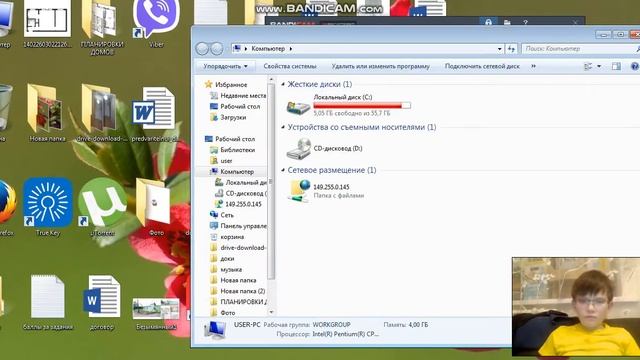Image resolution: width=640 pixels, height=360 pixels.
Task: Open the True Key desktop shortcut
Action: pos(48,207)
